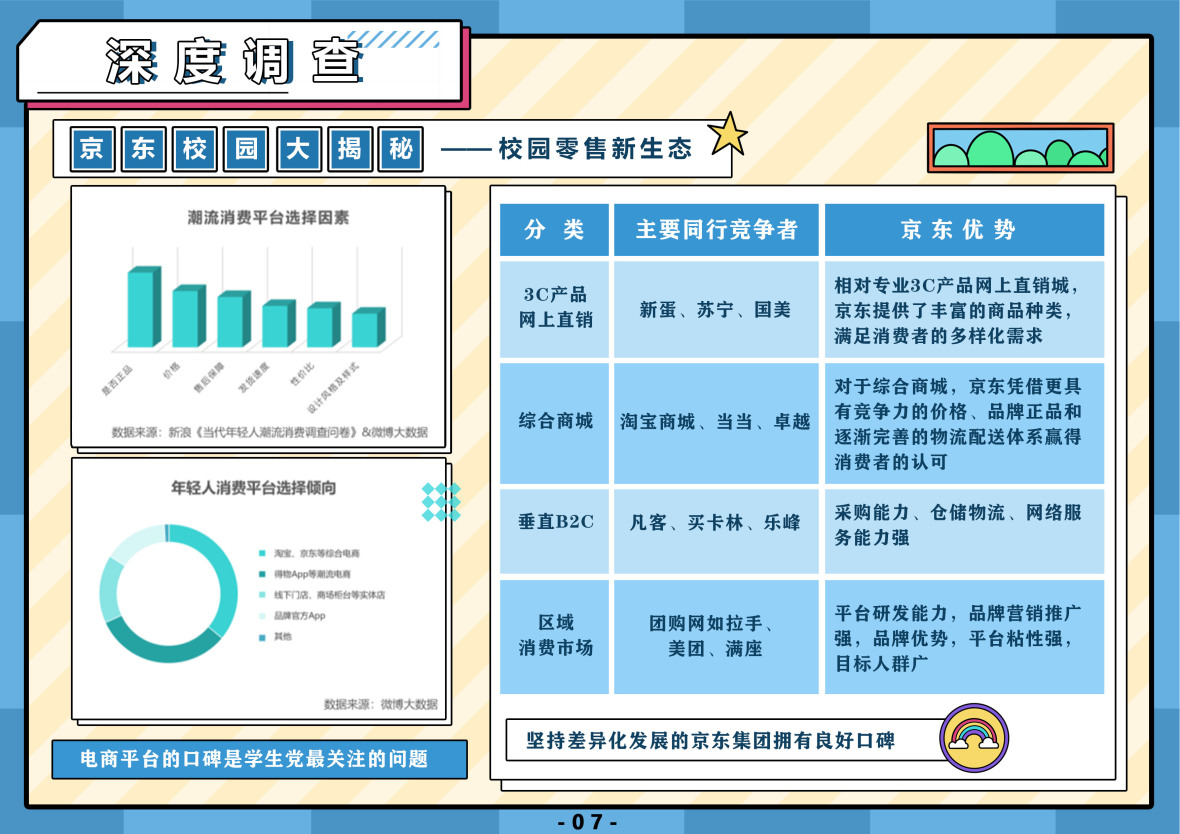
Task: Click the 揭 character tile
Action: coord(349,148)
